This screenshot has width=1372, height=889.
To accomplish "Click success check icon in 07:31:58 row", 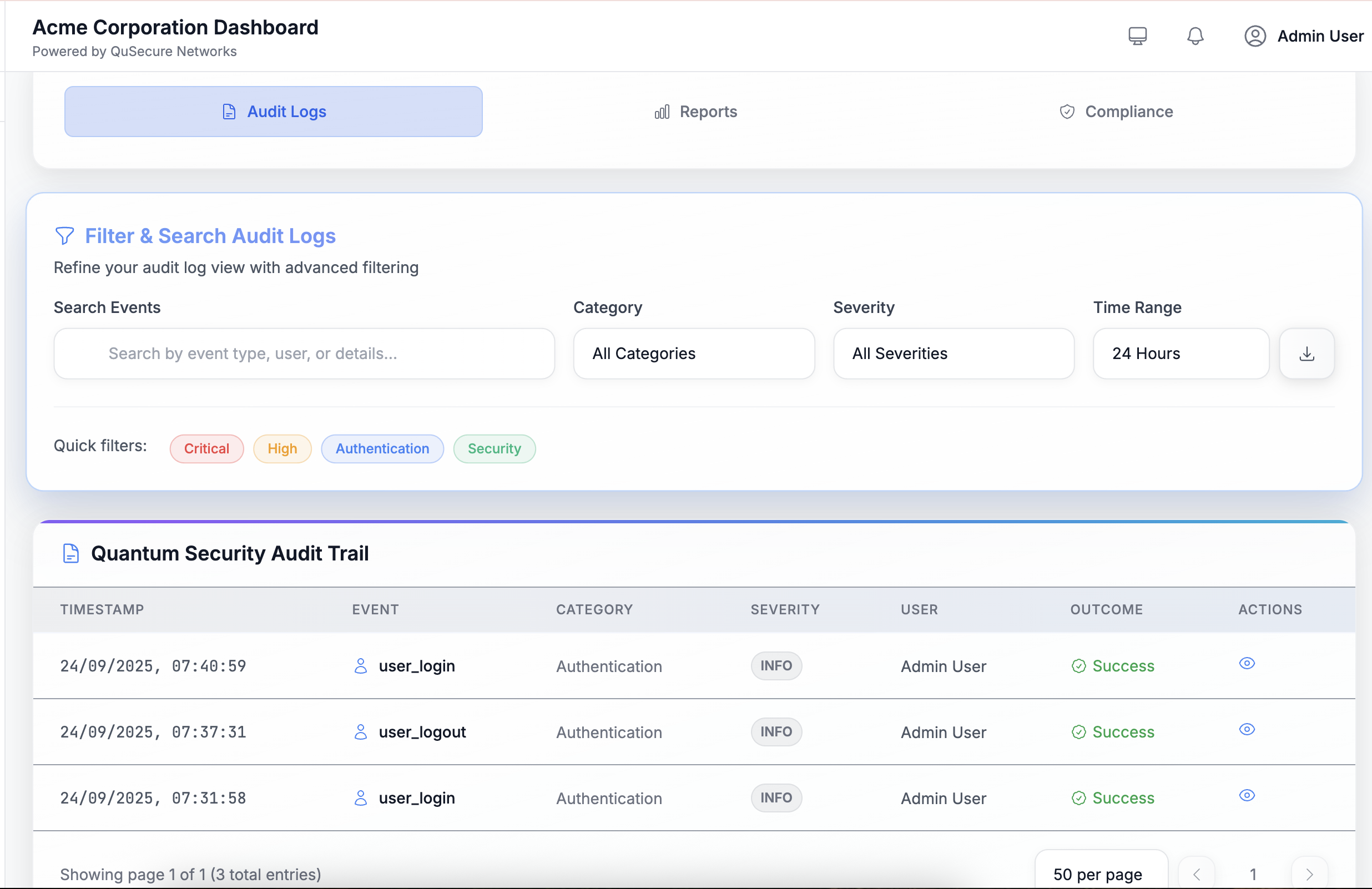I will [1078, 798].
